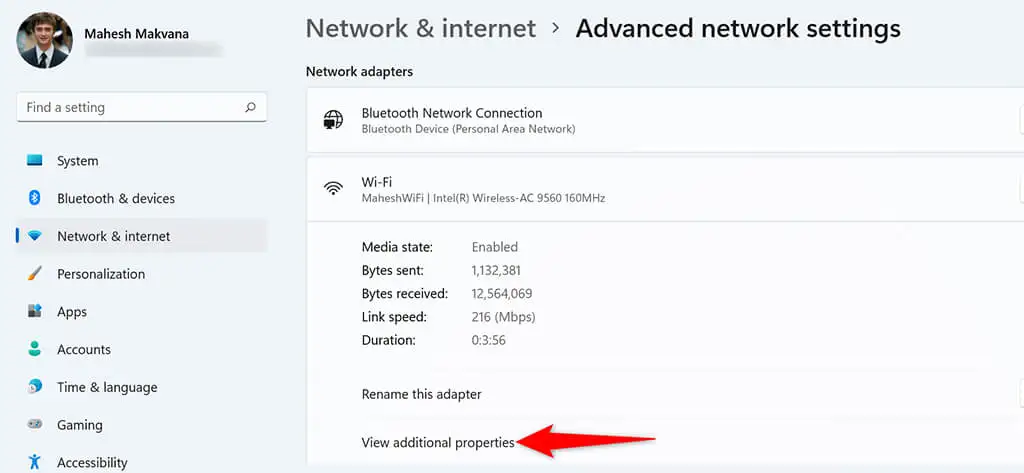This screenshot has width=1024, height=473.
Task: Open View additional properties
Action: pos(438,442)
